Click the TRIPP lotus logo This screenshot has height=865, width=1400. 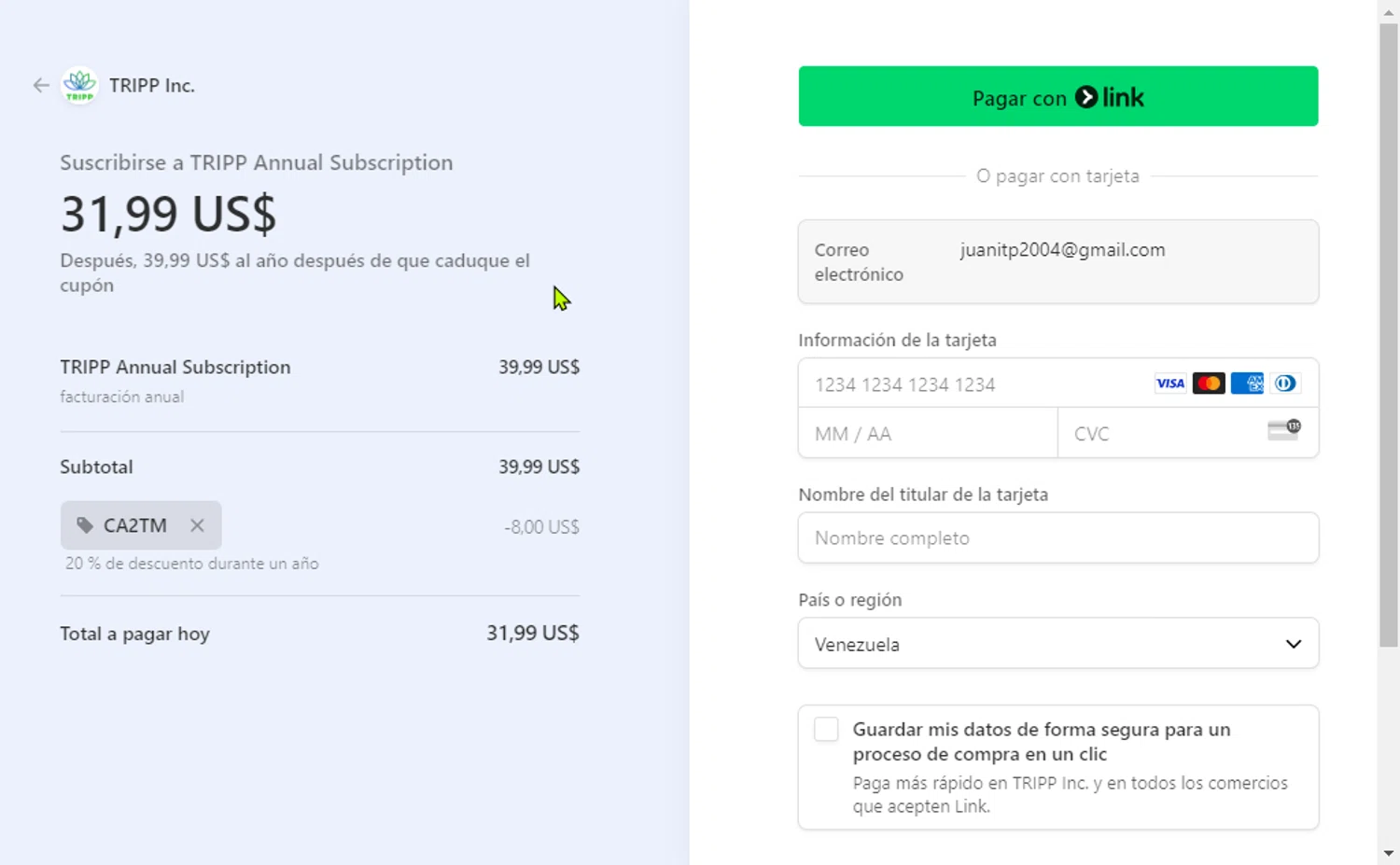[79, 86]
